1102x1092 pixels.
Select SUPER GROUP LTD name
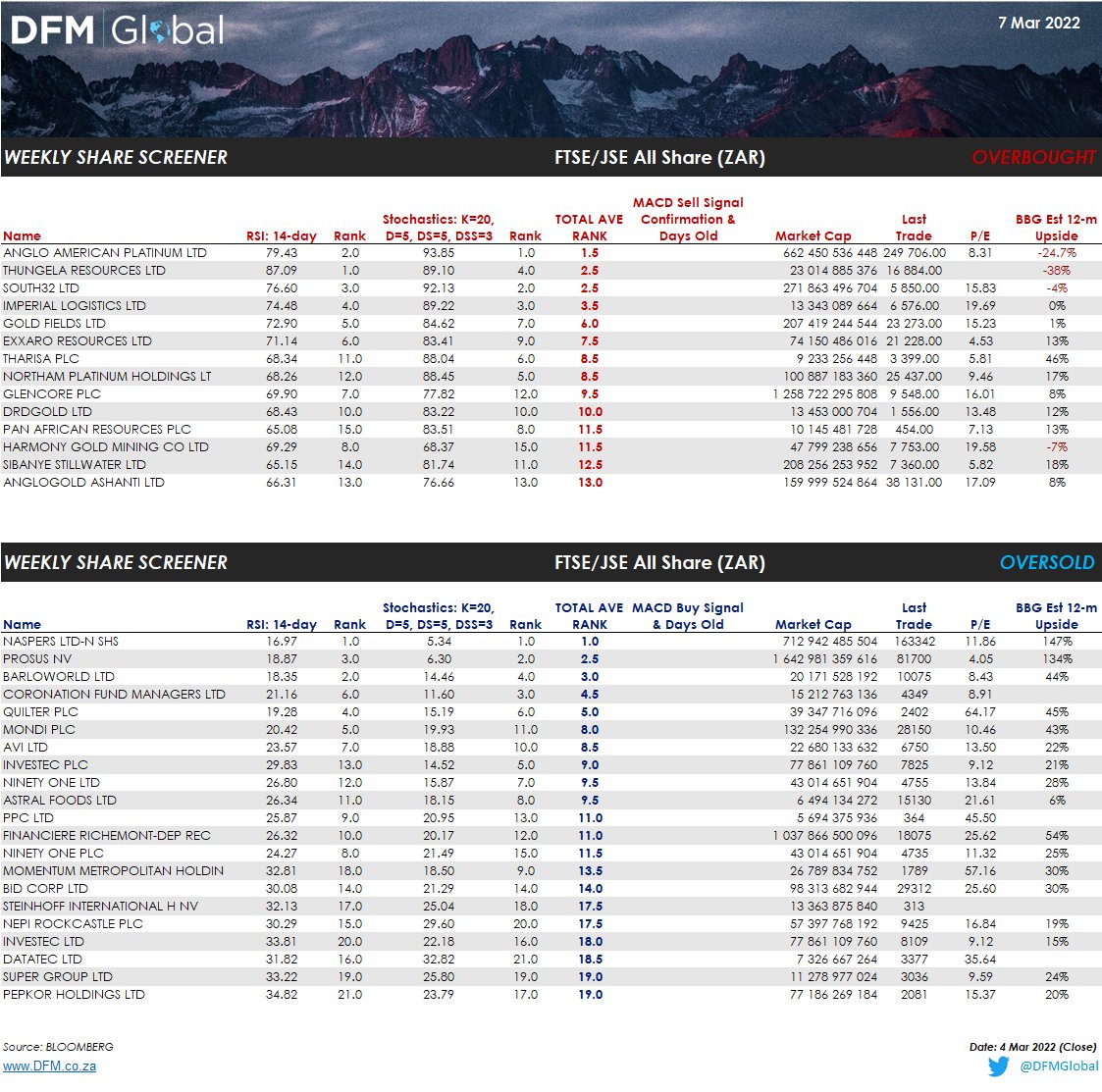(x=58, y=976)
